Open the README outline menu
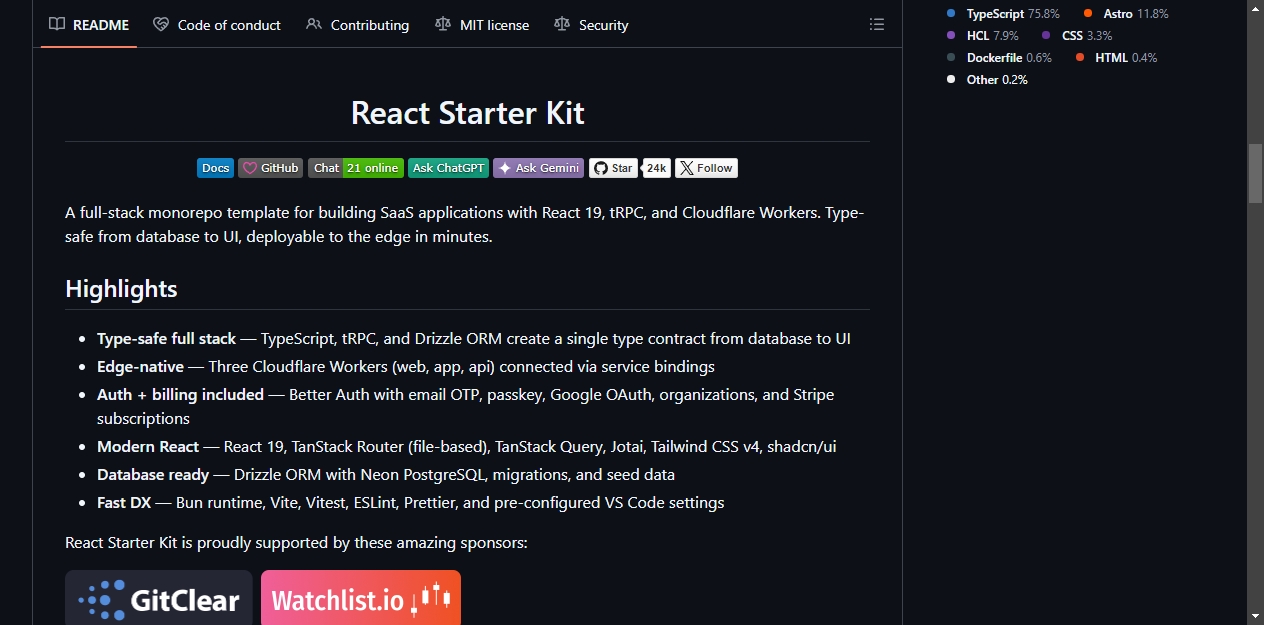The height and width of the screenshot is (625, 1264). coord(877,24)
